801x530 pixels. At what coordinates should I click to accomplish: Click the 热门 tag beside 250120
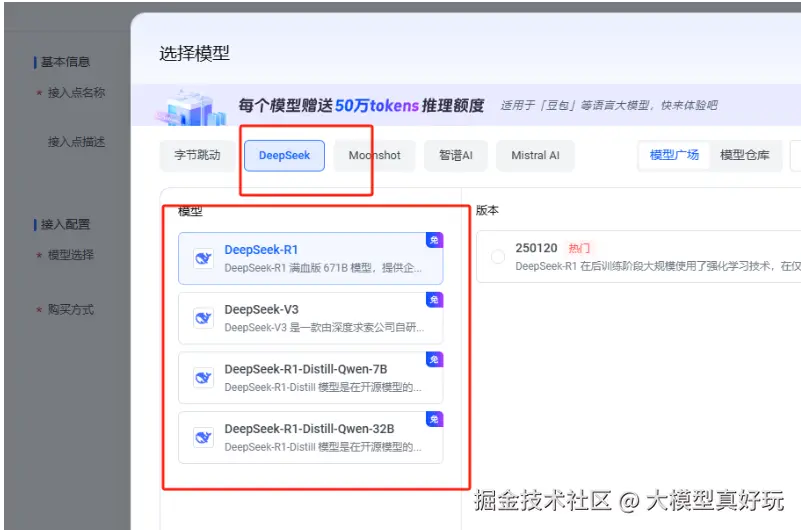(x=579, y=248)
